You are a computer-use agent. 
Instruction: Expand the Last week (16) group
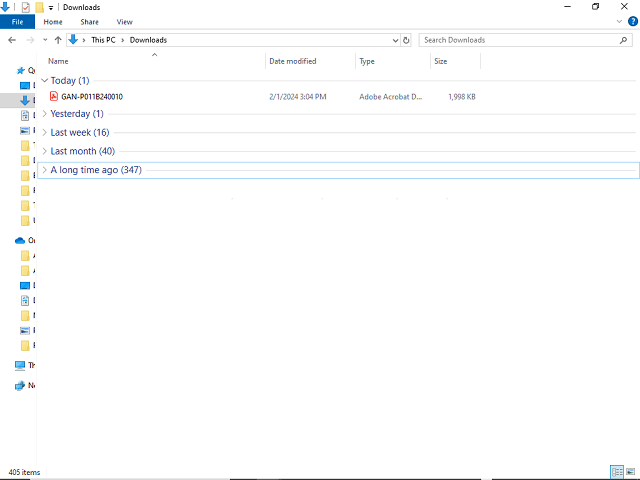(x=45, y=132)
